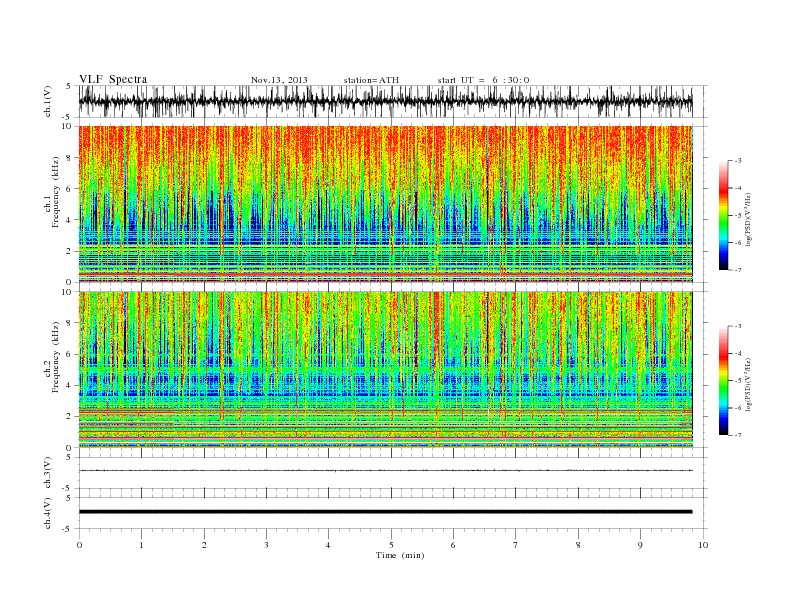This screenshot has height=612, width=792.
Task: Click the ch.1 spectrogram panel
Action: click(x=386, y=204)
